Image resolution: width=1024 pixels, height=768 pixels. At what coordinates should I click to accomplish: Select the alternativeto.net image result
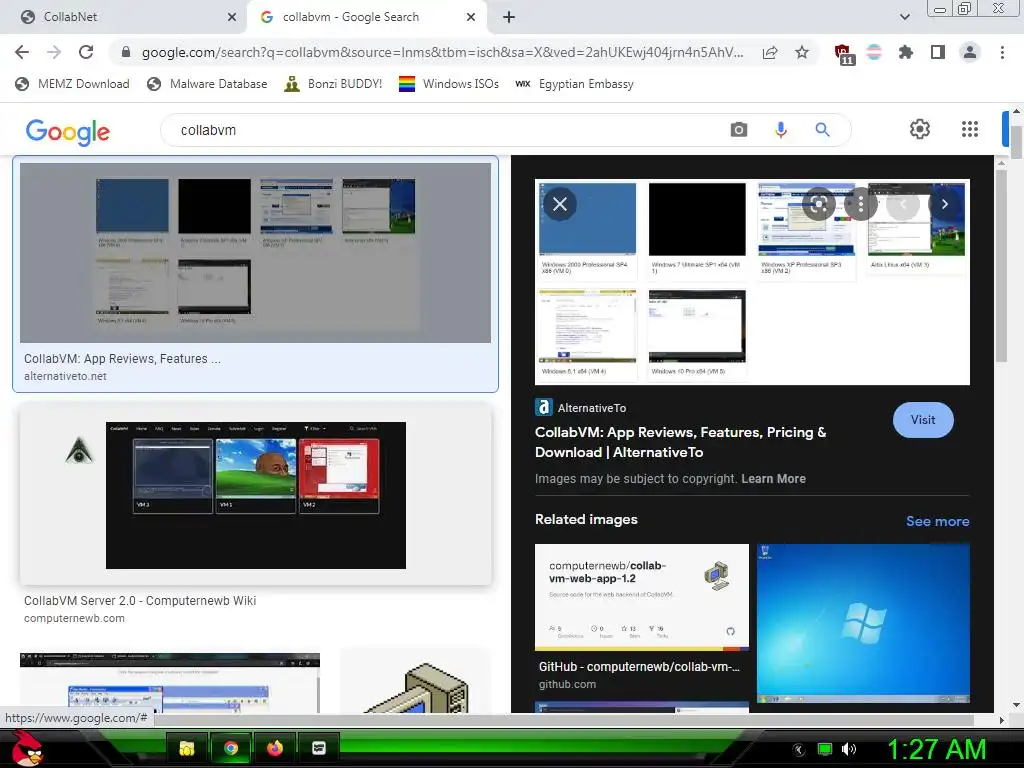(255, 253)
